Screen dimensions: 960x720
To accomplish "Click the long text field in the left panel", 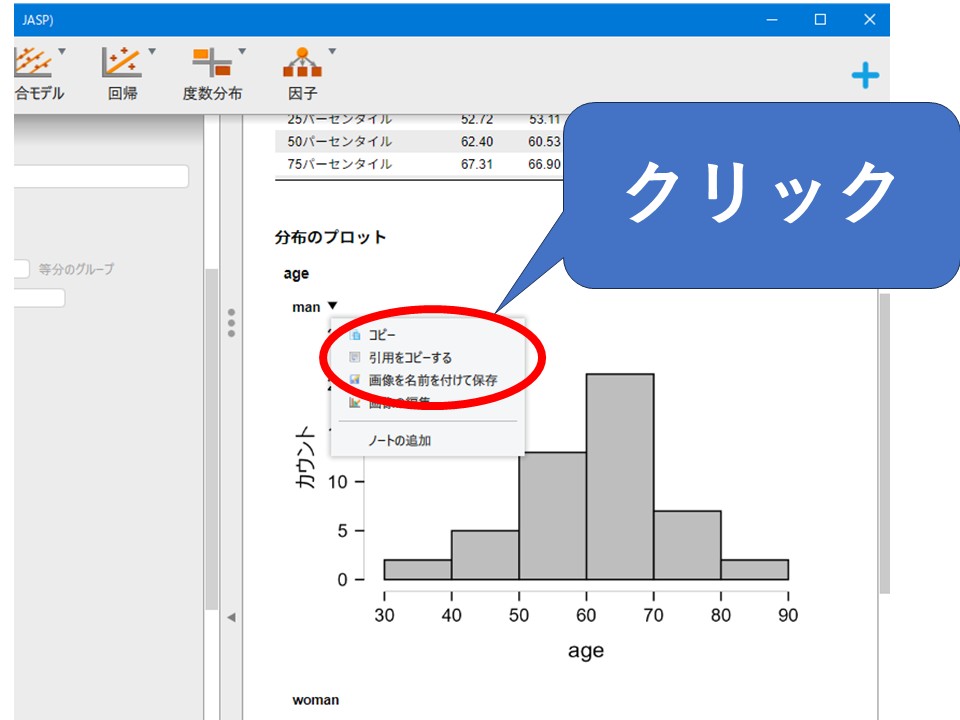I will click(100, 176).
